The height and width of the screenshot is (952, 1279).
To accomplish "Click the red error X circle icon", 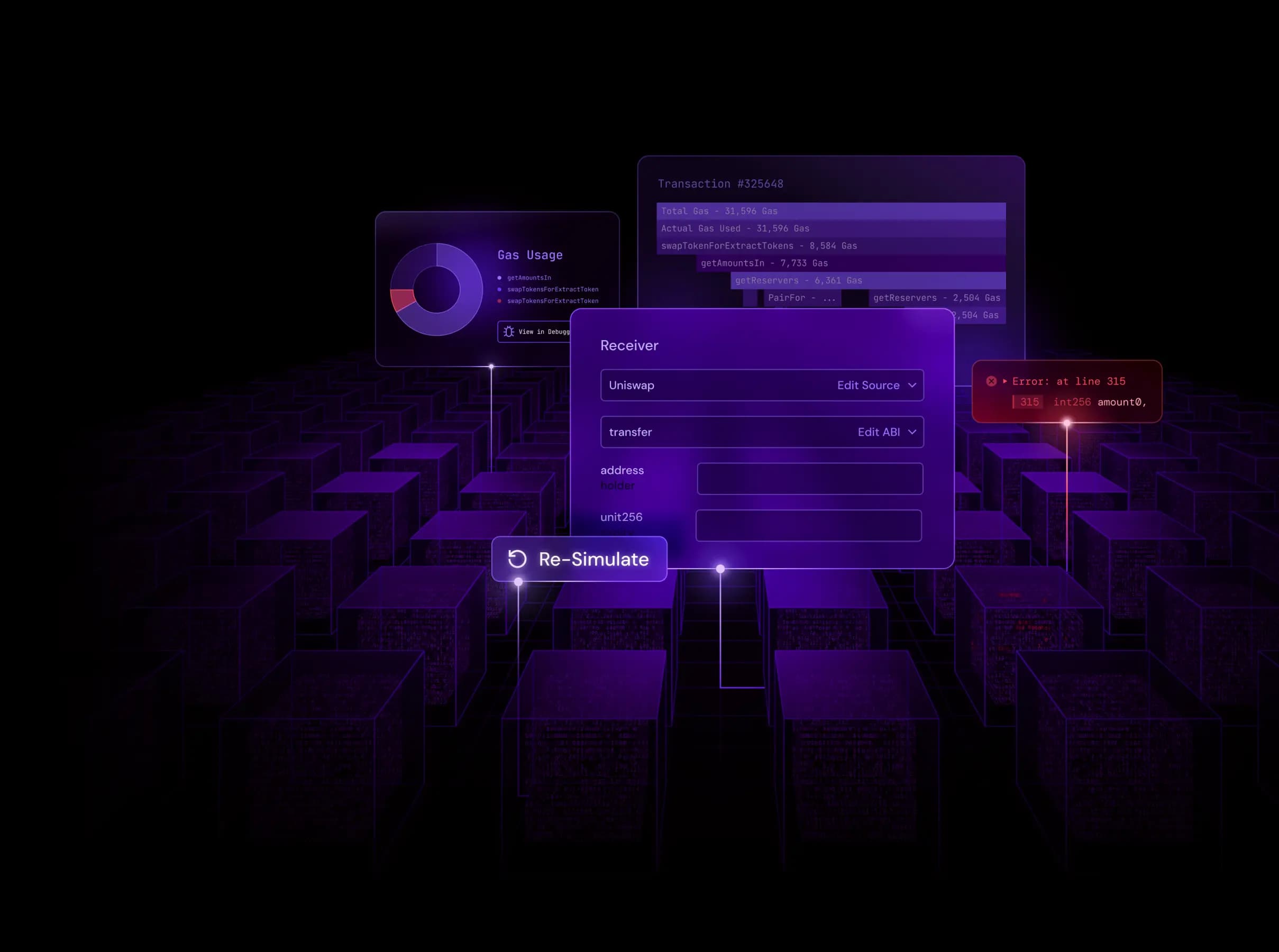I will click(x=991, y=381).
